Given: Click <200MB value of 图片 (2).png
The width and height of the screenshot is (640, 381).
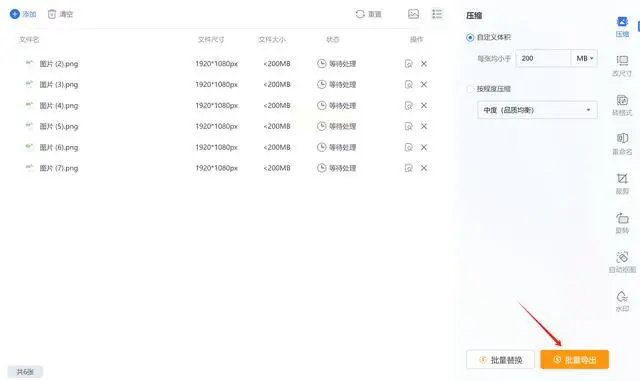Looking at the screenshot, I should click(x=277, y=64).
